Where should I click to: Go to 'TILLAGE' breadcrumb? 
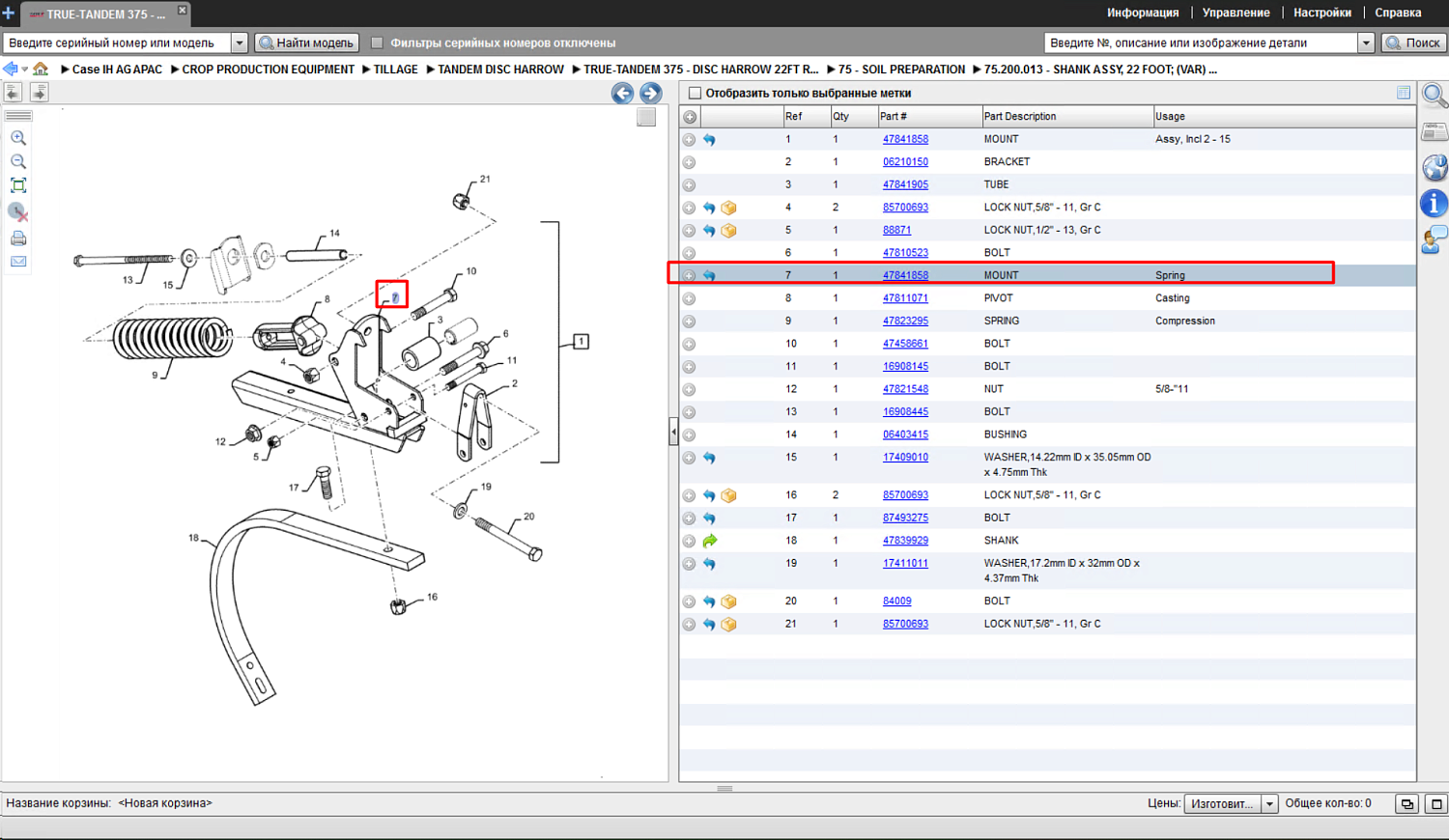pyautogui.click(x=396, y=70)
